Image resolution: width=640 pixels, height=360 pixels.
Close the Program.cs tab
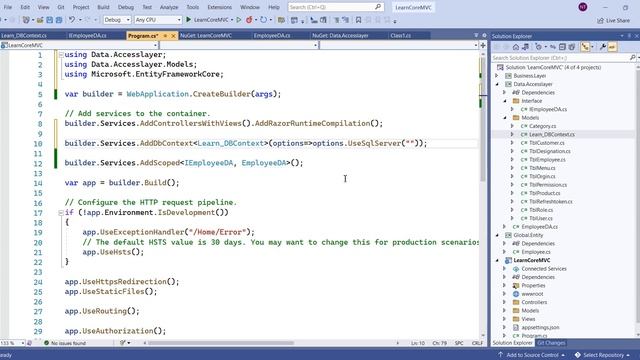(x=173, y=36)
